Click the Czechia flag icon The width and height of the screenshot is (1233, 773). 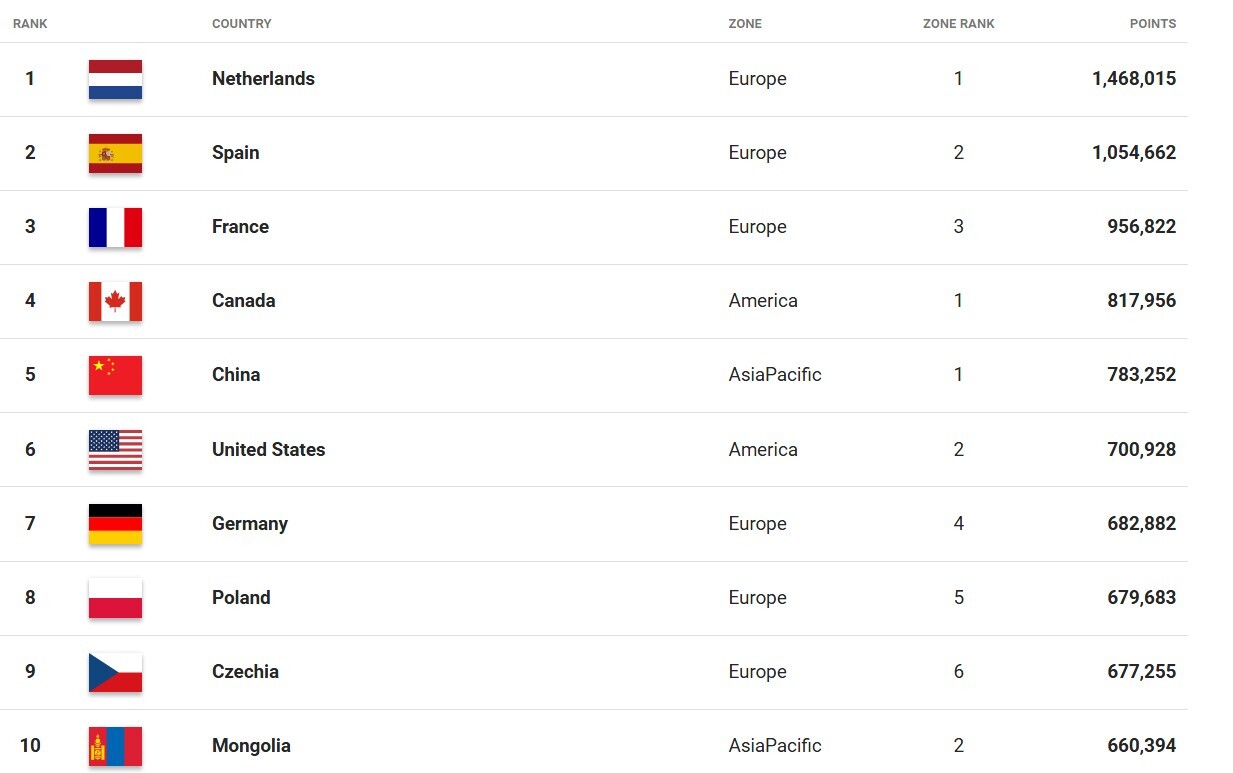pos(115,672)
